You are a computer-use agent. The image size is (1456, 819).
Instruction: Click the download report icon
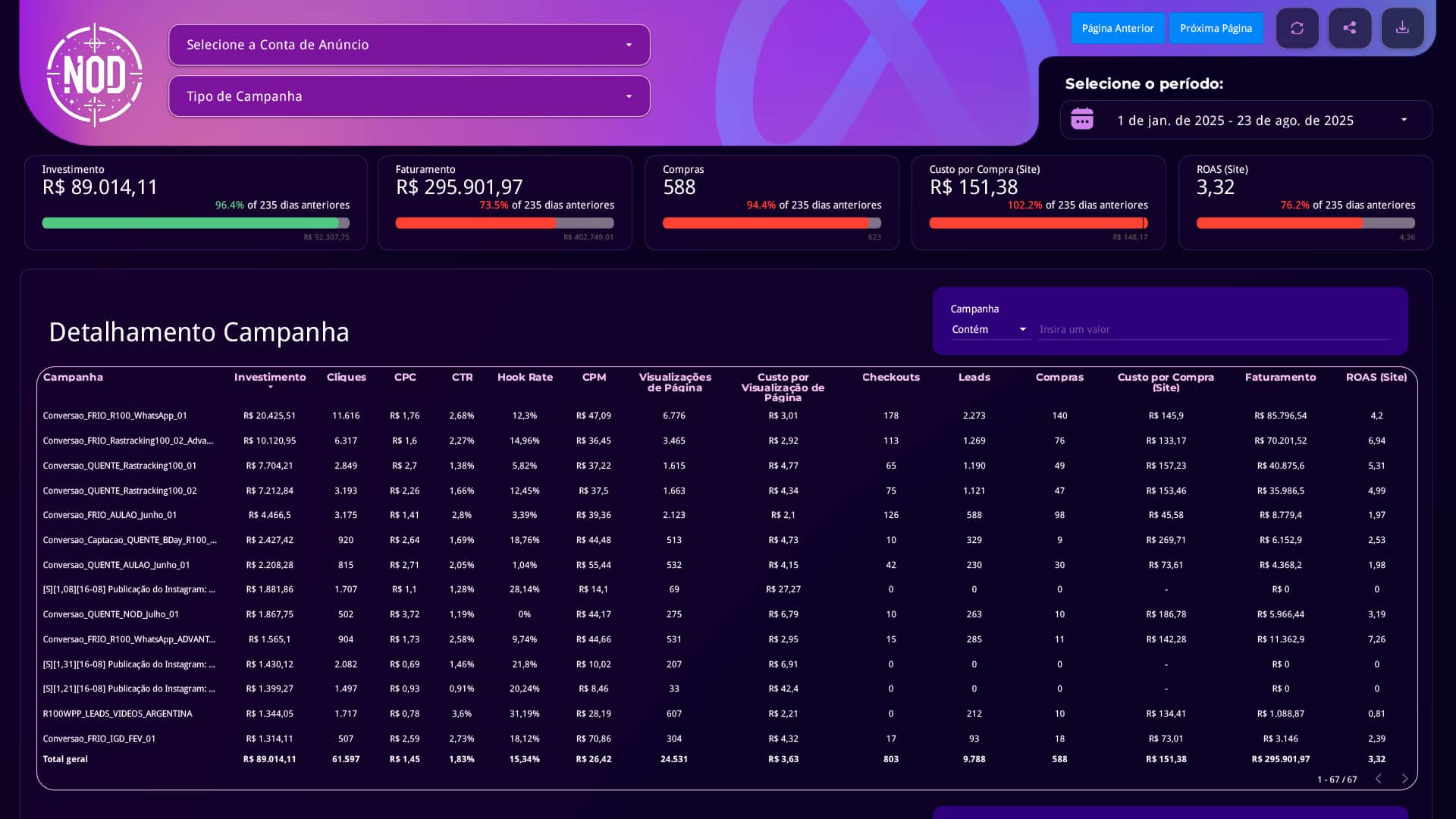[x=1402, y=28]
